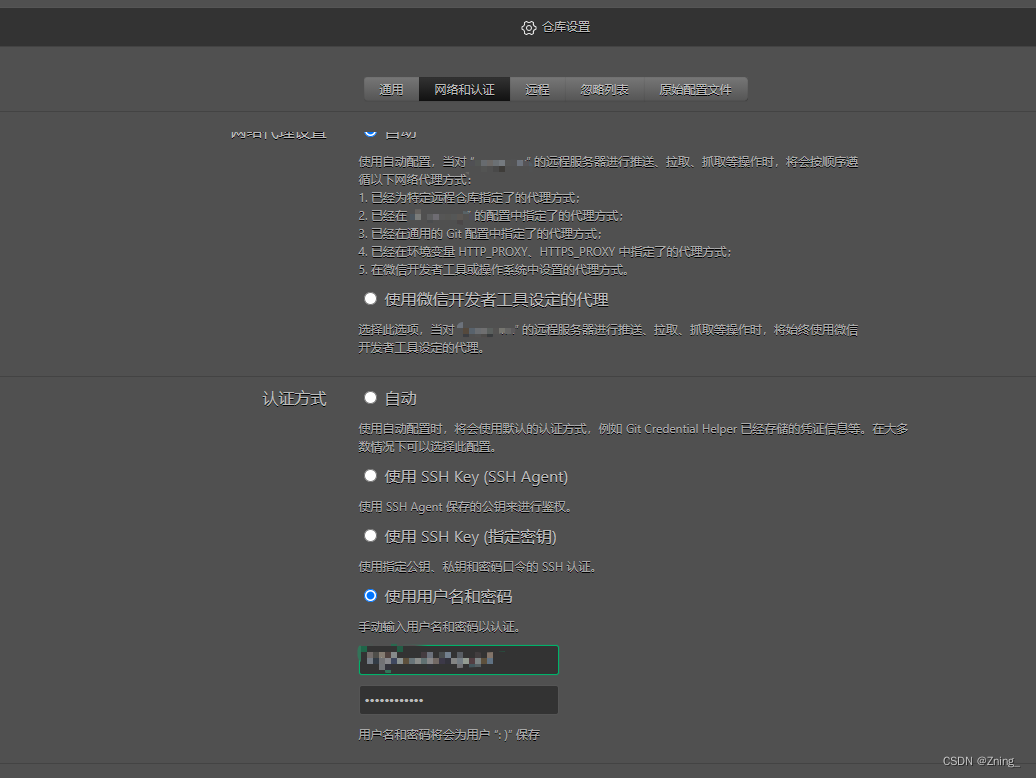Image resolution: width=1036 pixels, height=778 pixels.
Task: Focus the password input field
Action: click(459, 700)
